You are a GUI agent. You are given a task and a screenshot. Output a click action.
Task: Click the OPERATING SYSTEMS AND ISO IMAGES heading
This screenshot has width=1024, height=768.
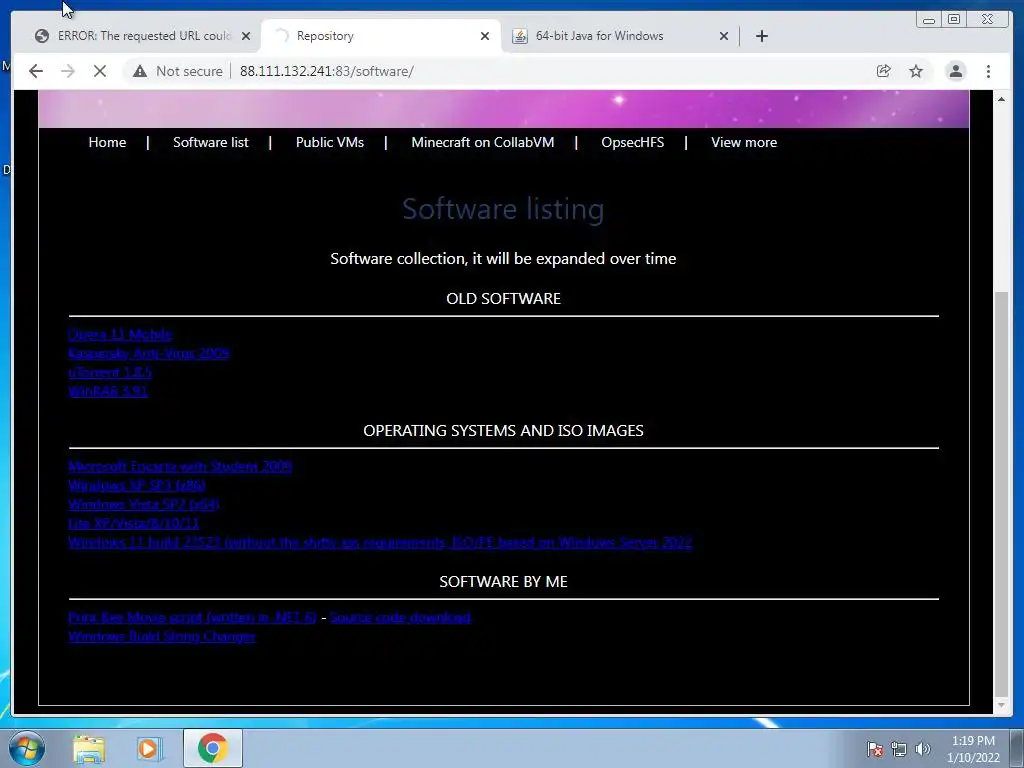(504, 430)
